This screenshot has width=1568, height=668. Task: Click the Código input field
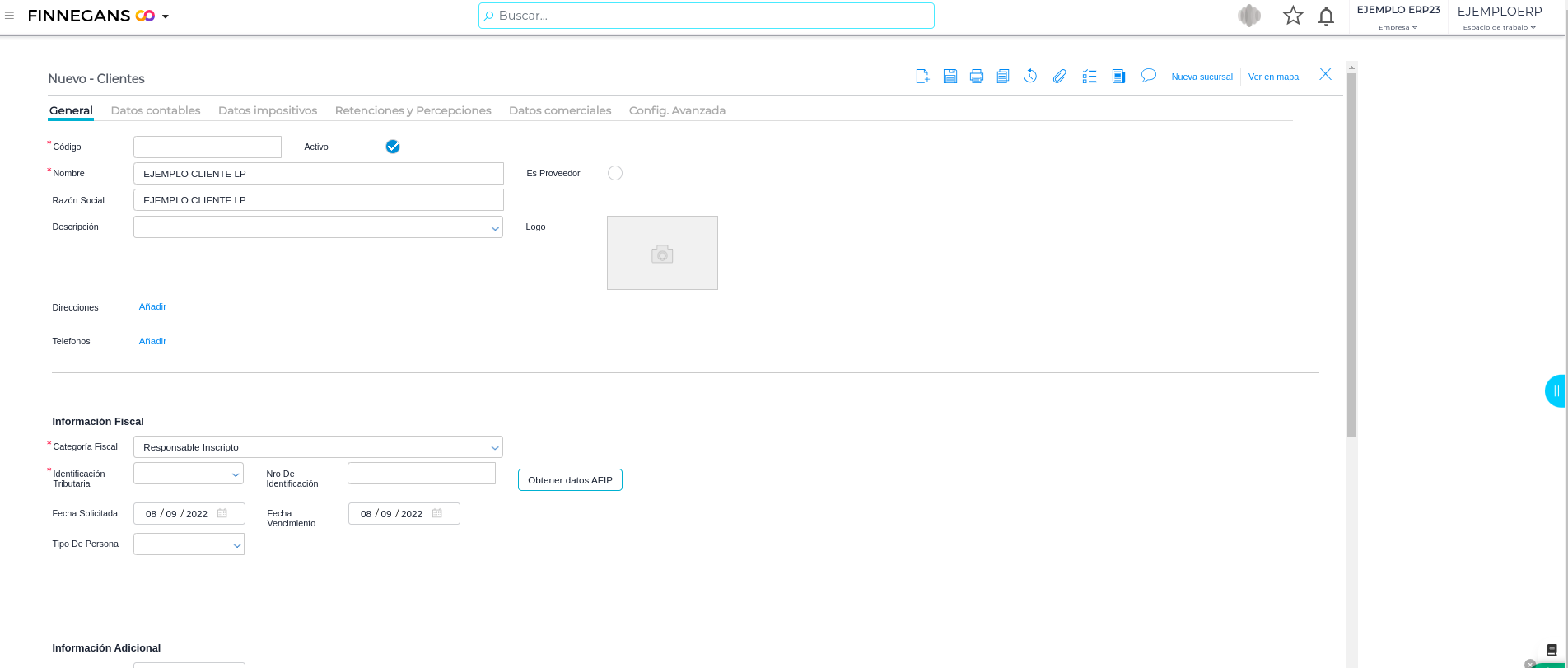point(208,147)
